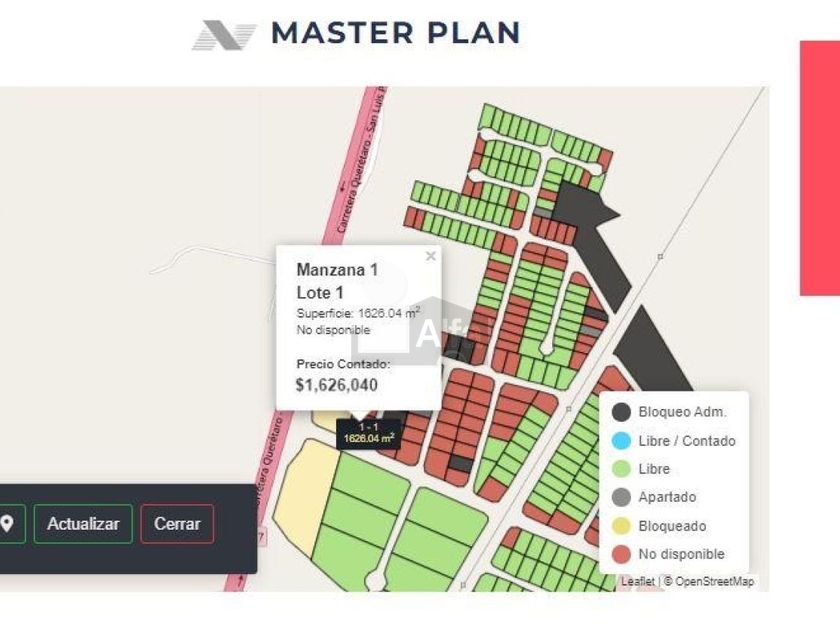Click the No disponible red legend swatch
The width and height of the screenshot is (840, 630).
621,554
